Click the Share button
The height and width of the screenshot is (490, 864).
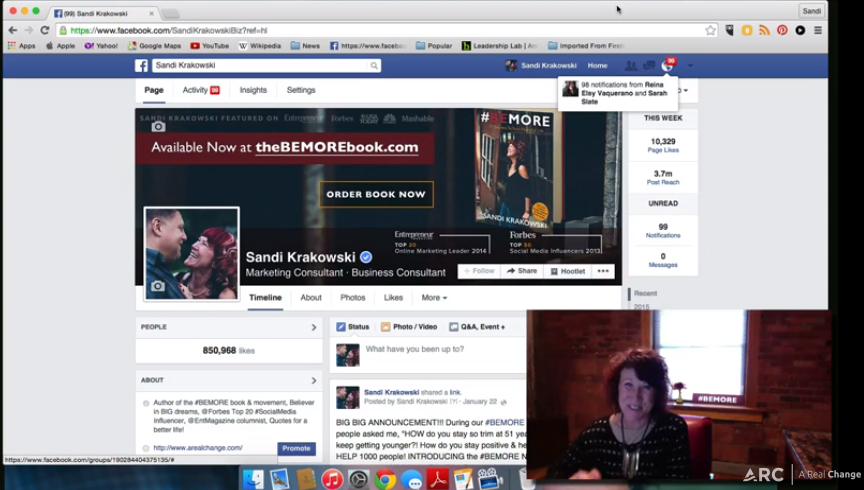[x=522, y=271]
